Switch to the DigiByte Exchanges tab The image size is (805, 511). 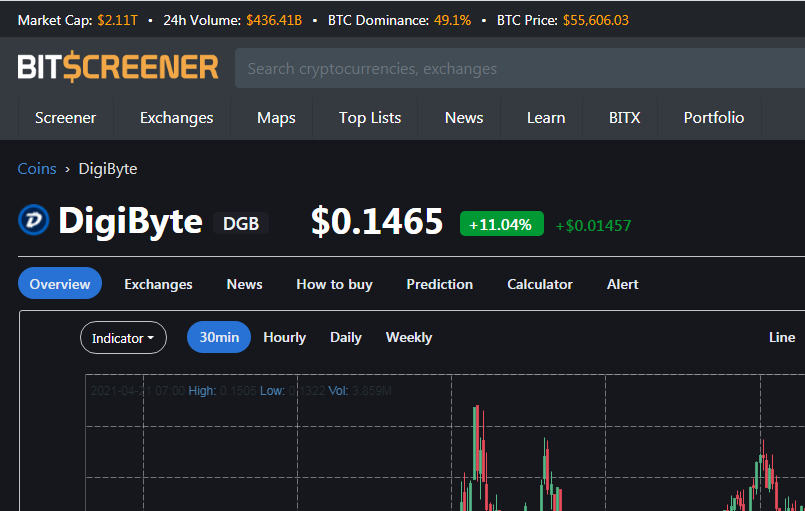pyautogui.click(x=158, y=284)
